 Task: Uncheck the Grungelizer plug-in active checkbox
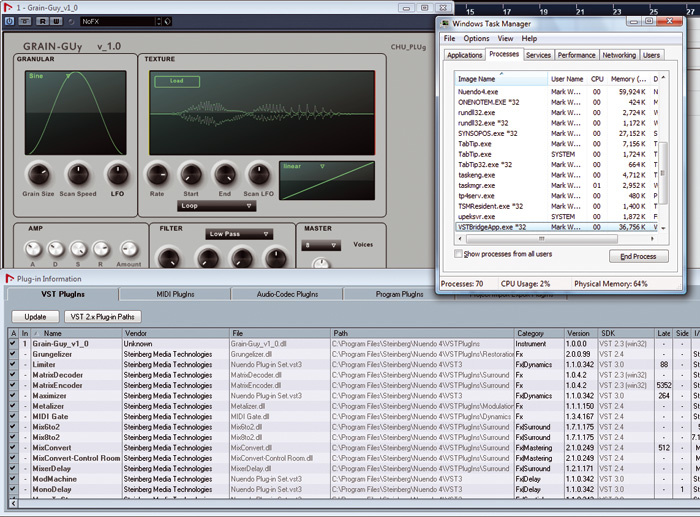coord(13,352)
